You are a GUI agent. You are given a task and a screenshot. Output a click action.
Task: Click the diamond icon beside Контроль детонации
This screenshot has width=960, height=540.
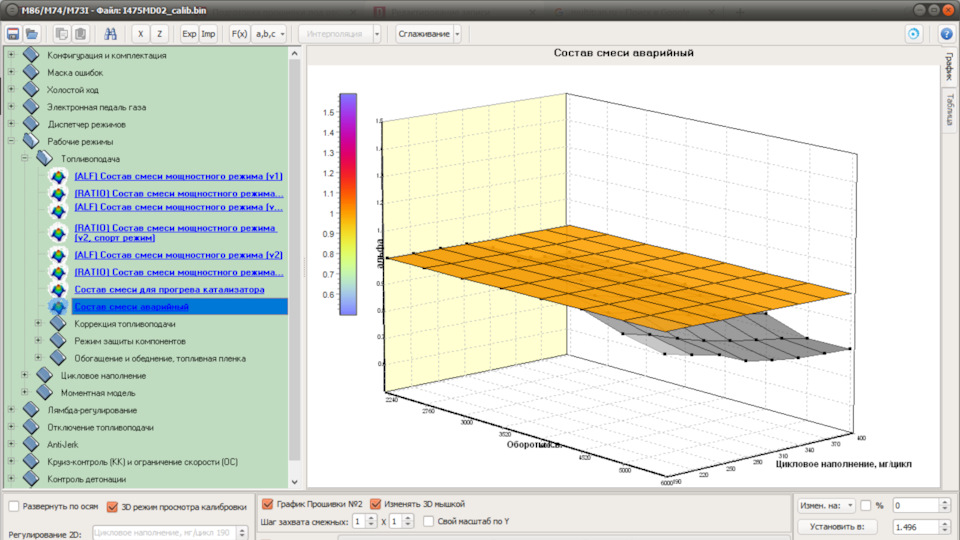tap(31, 479)
